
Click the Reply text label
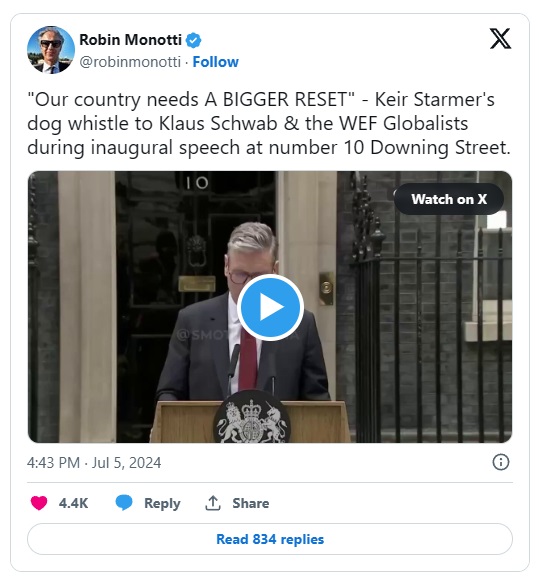[x=162, y=503]
